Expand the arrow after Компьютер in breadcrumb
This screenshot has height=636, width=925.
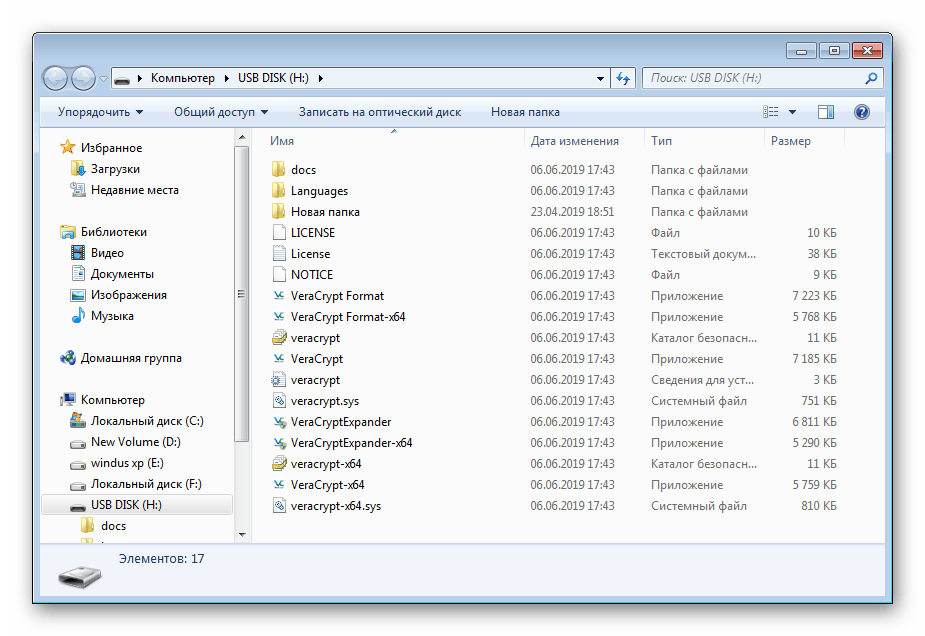[x=227, y=78]
